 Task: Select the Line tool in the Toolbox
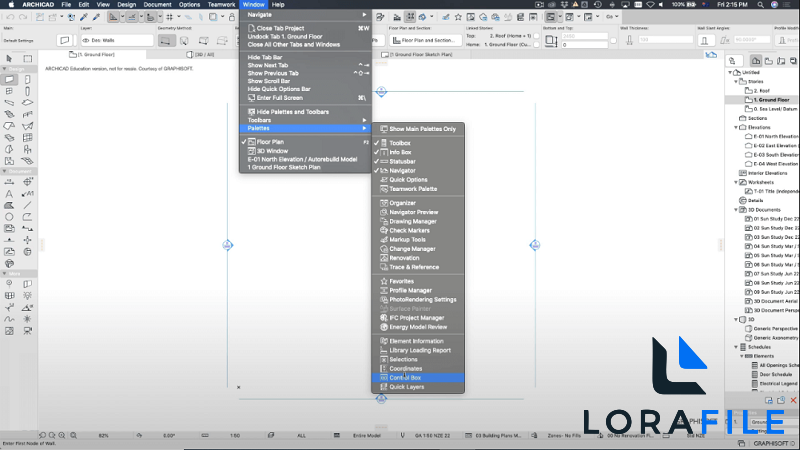point(28,205)
